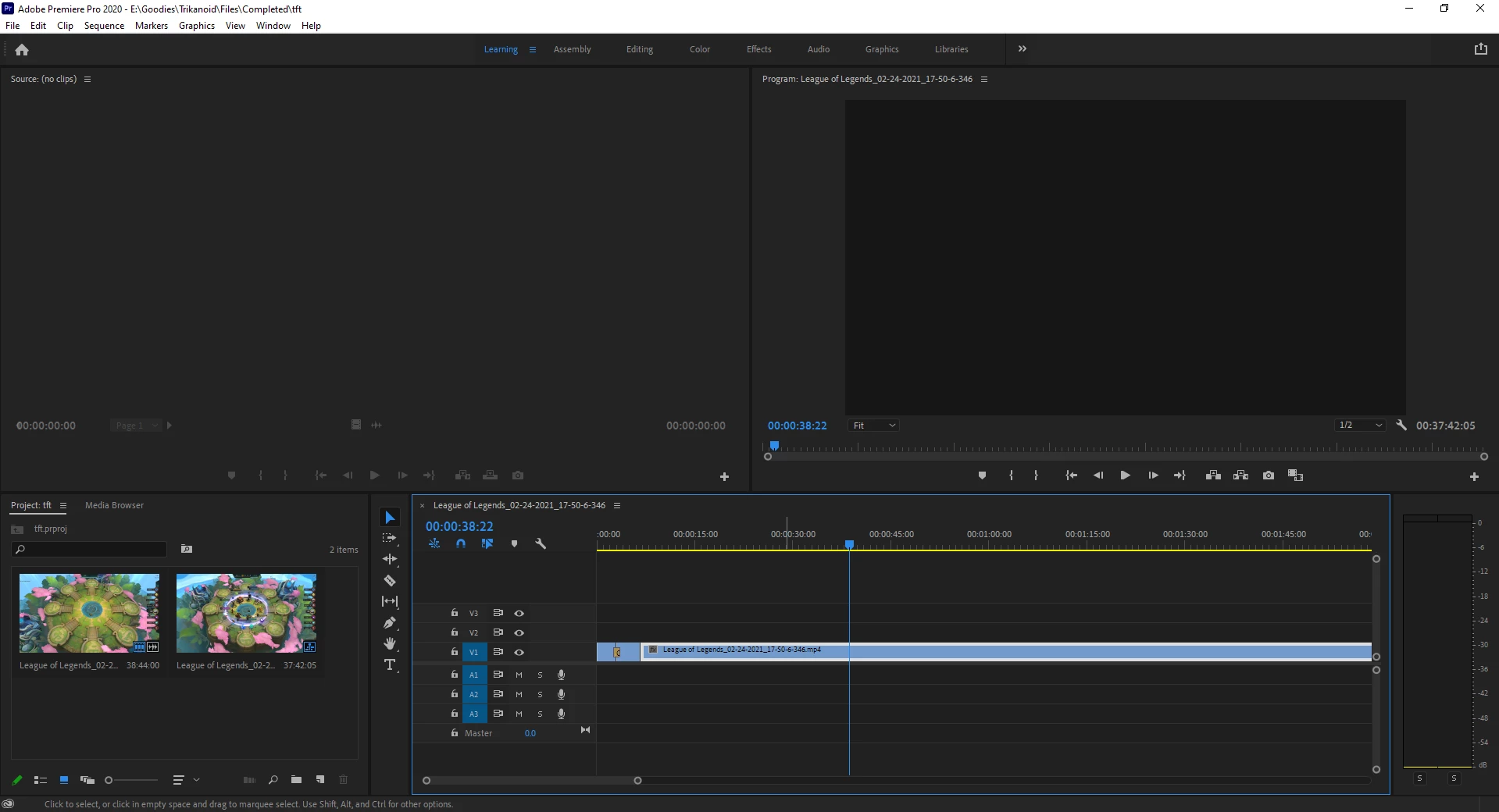The width and height of the screenshot is (1499, 812).
Task: Adjust Project panel thumbnail zoom slider
Action: (x=131, y=780)
